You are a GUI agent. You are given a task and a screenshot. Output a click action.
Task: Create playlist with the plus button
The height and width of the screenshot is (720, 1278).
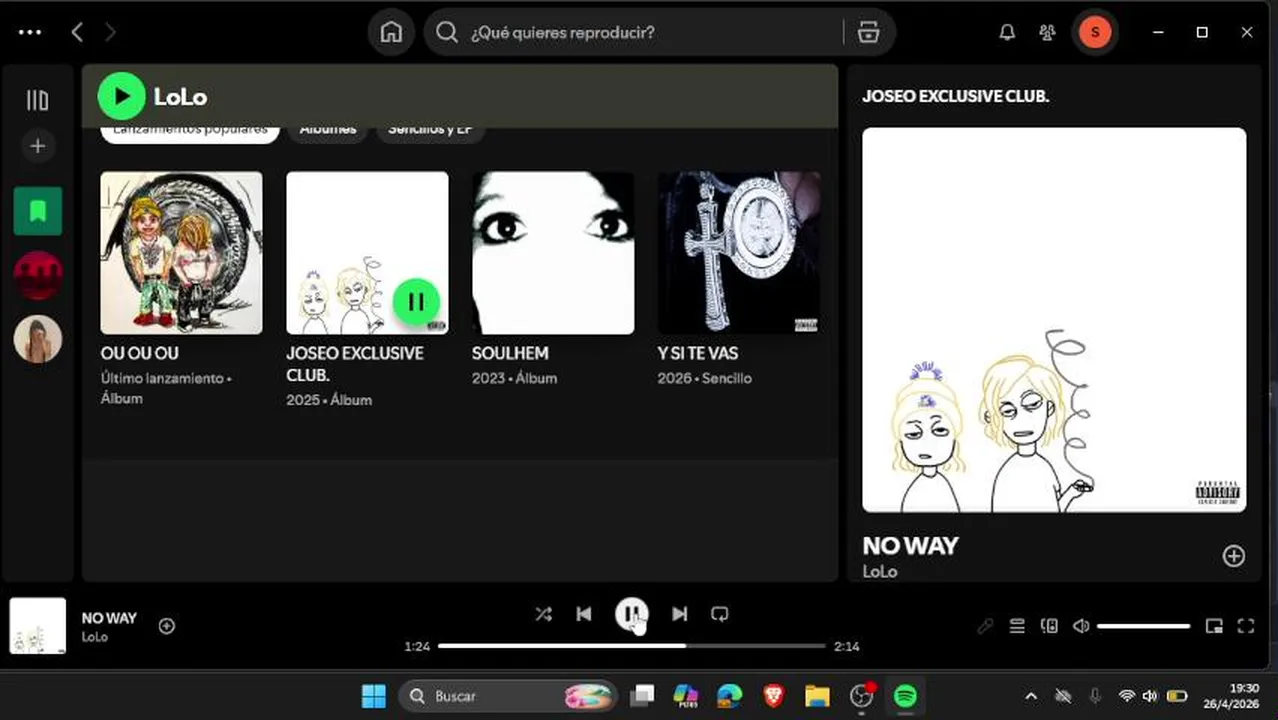[38, 146]
